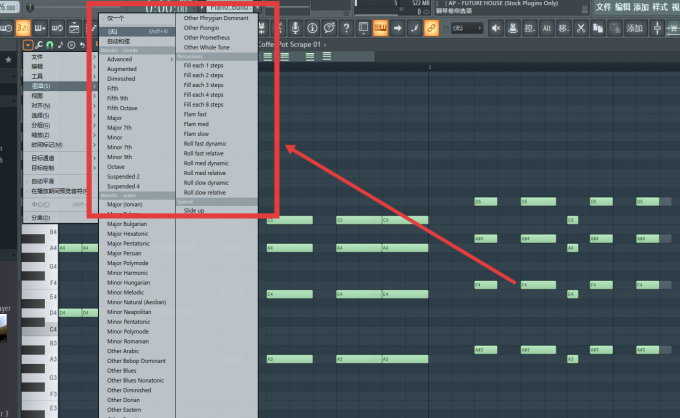Image resolution: width=680 pixels, height=418 pixels.
Task: Toggle the green snap magnet icon
Action: 50,45
